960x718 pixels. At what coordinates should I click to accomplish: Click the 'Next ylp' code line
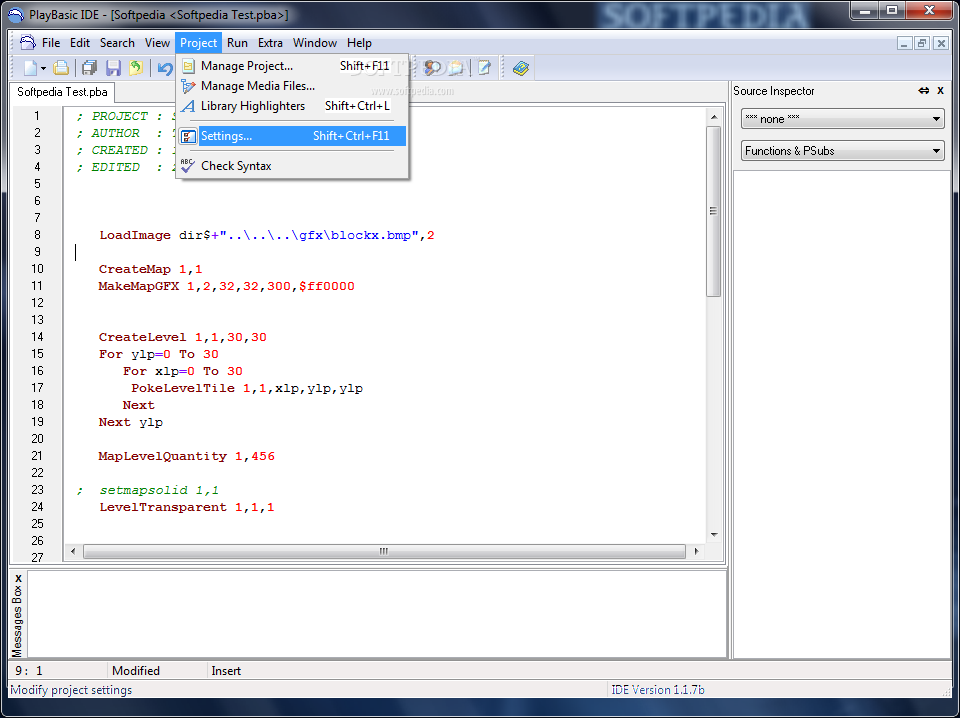pyautogui.click(x=130, y=422)
